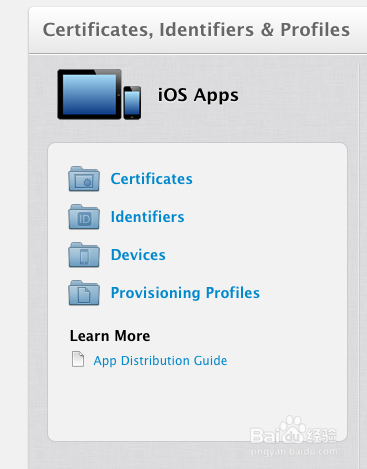Go to the Certificates link
Image resolution: width=367 pixels, height=469 pixels.
(x=152, y=179)
